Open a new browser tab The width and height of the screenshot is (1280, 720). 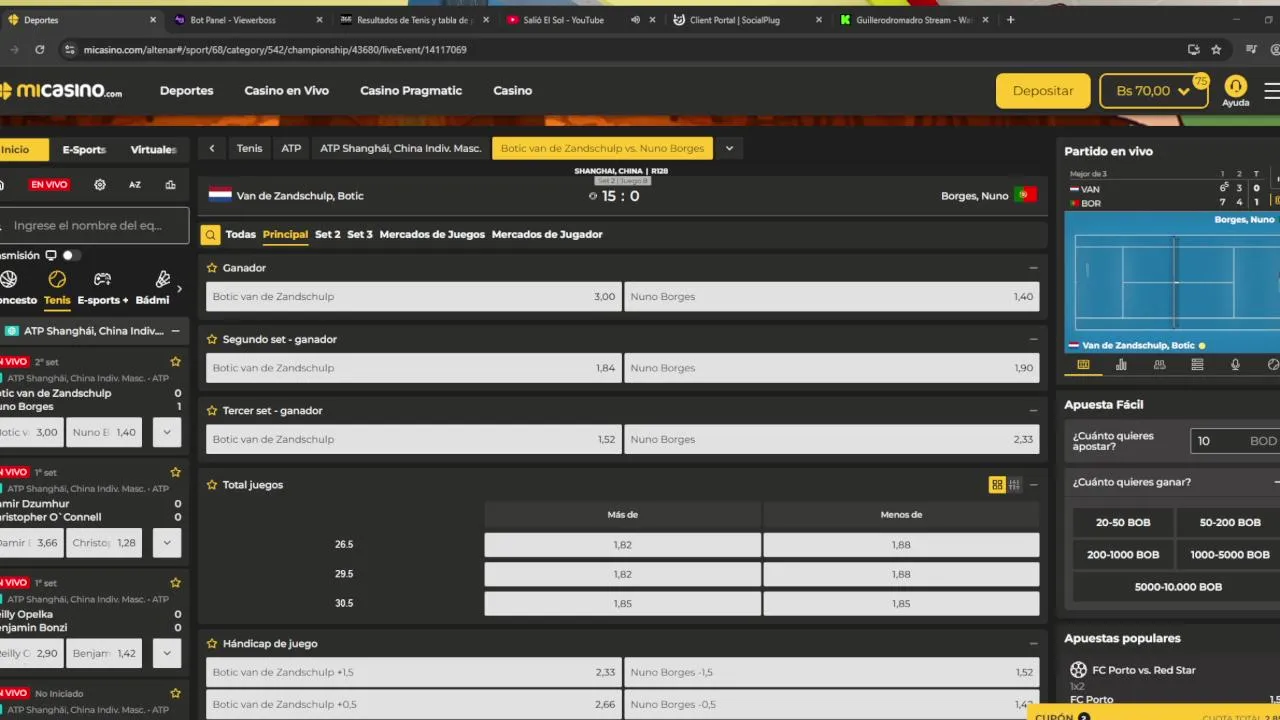point(1010,19)
